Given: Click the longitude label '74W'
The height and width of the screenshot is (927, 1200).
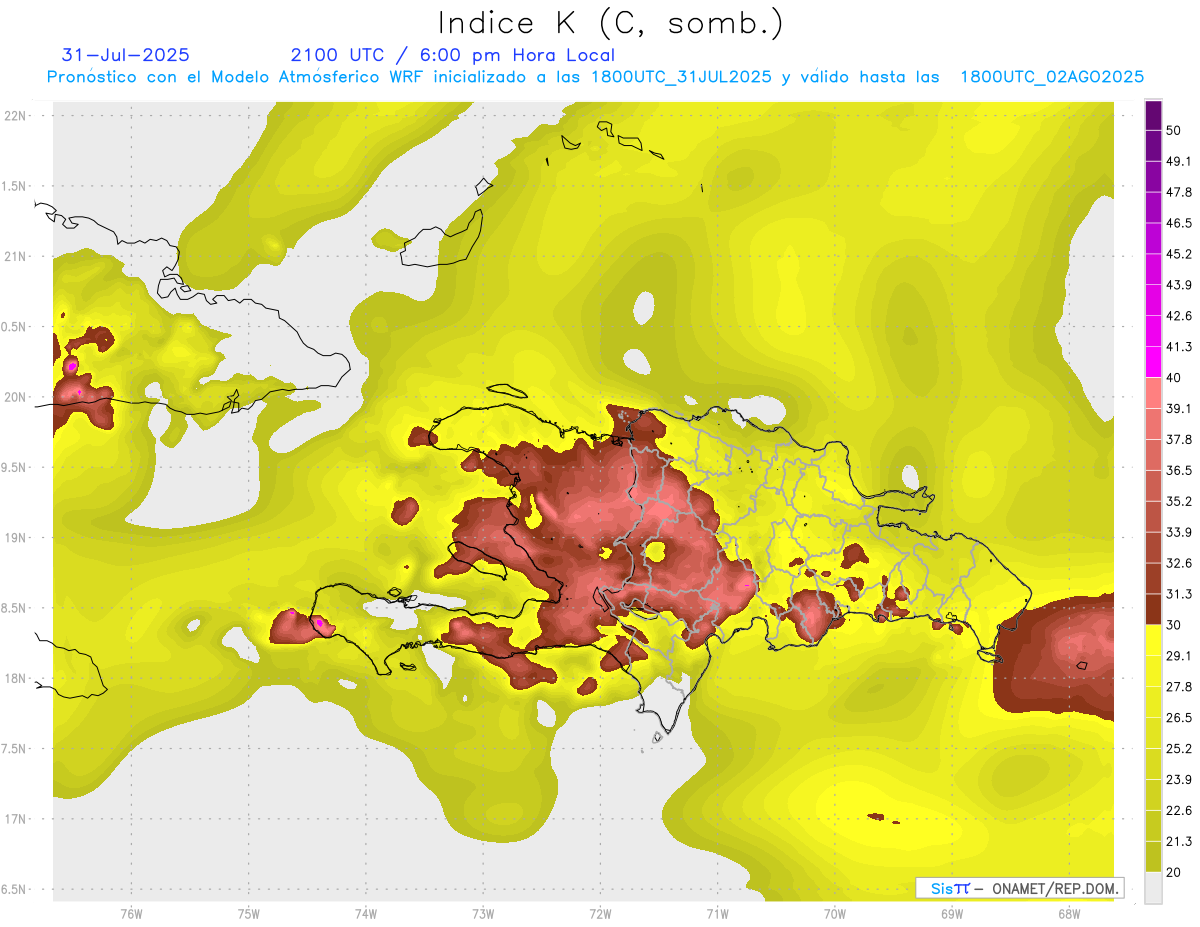Looking at the screenshot, I should (366, 914).
